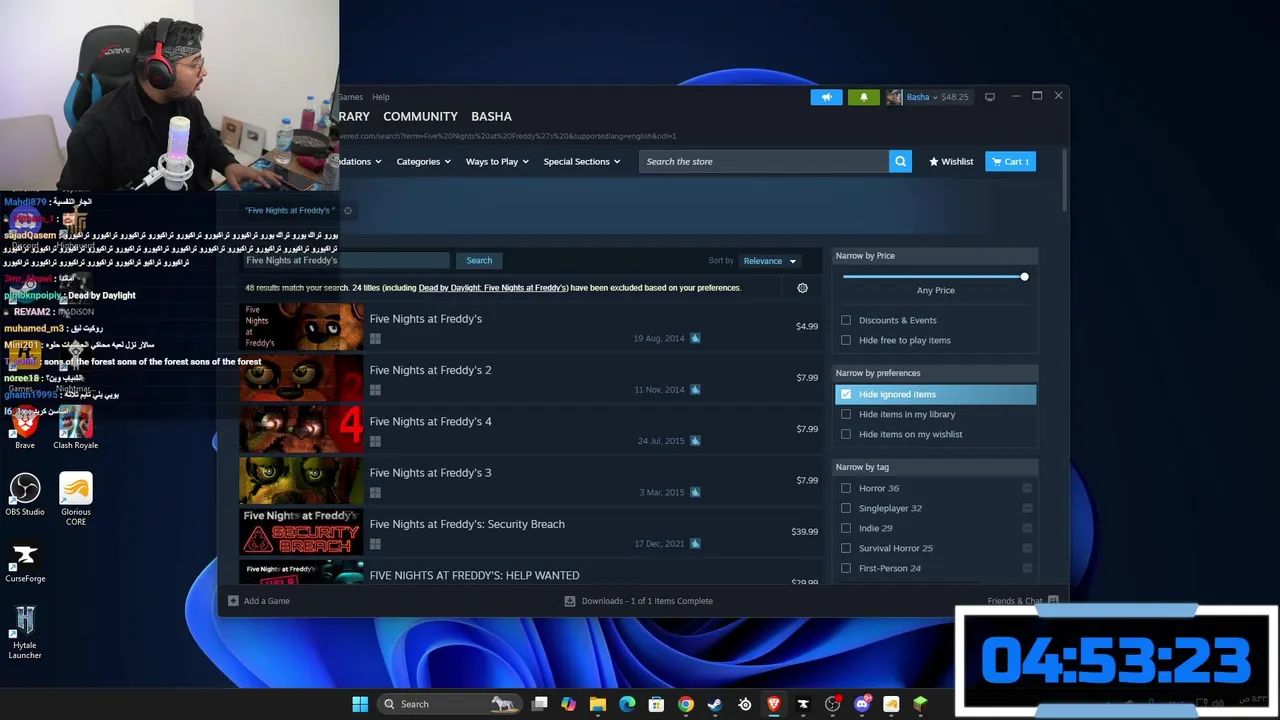Open Downloads status at window bottom
This screenshot has height=720, width=1280.
(639, 601)
